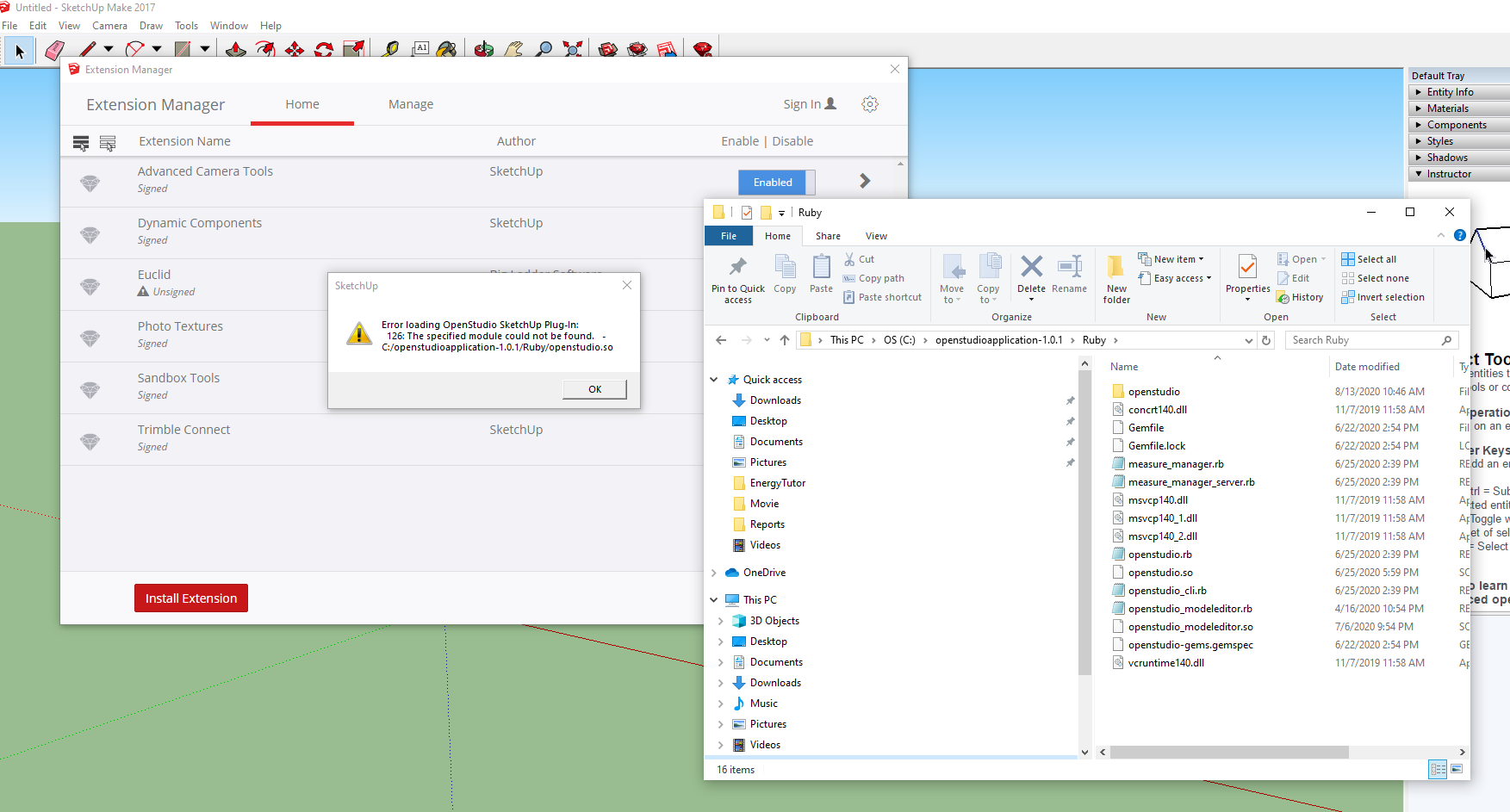Open the Line tool dropdown arrow
Image resolution: width=1510 pixels, height=812 pixels.
click(109, 49)
